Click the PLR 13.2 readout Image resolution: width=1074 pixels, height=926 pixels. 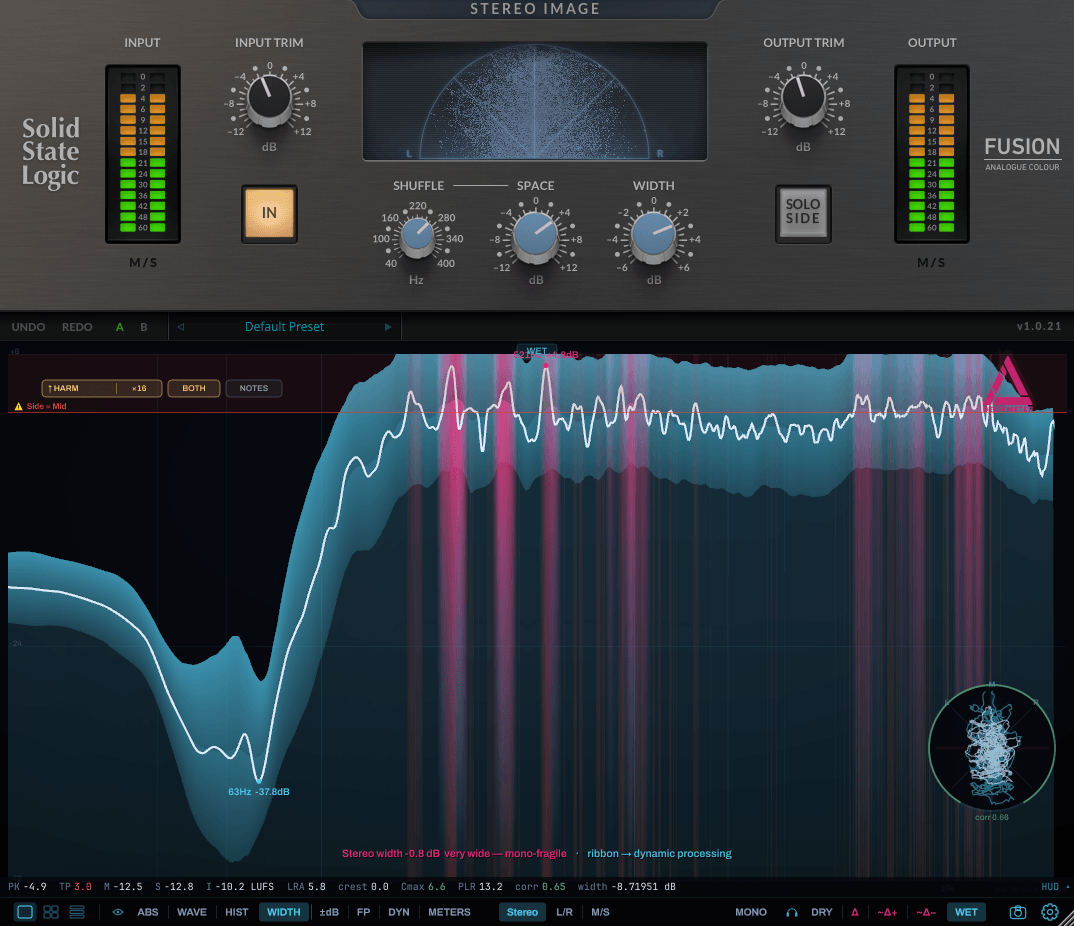pos(480,887)
